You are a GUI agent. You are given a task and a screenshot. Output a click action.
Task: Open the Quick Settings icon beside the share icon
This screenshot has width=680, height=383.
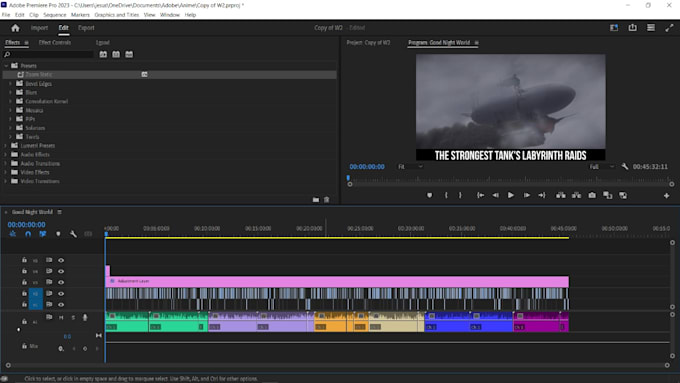click(651, 28)
